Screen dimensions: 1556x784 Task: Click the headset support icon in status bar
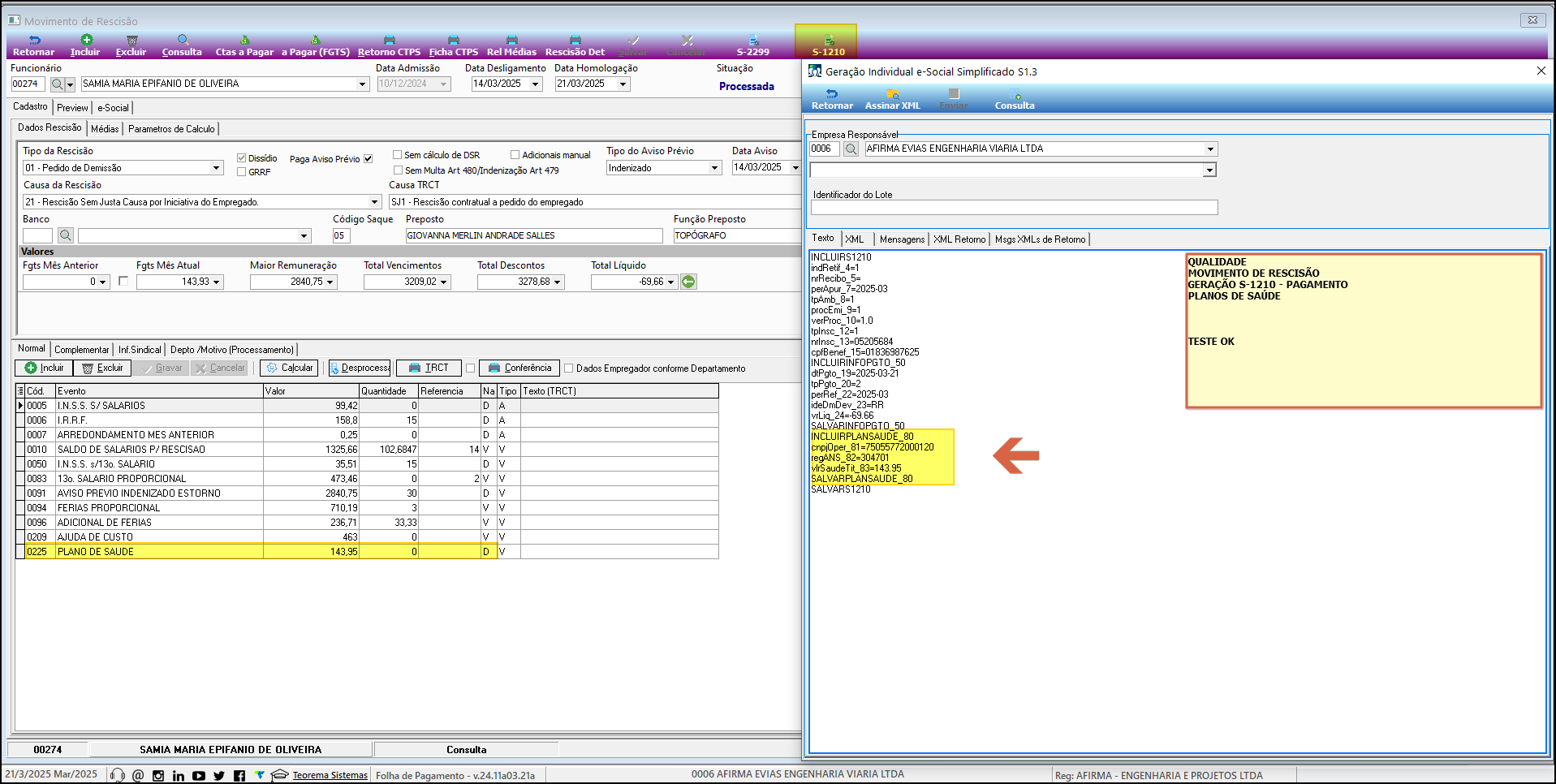point(118,775)
